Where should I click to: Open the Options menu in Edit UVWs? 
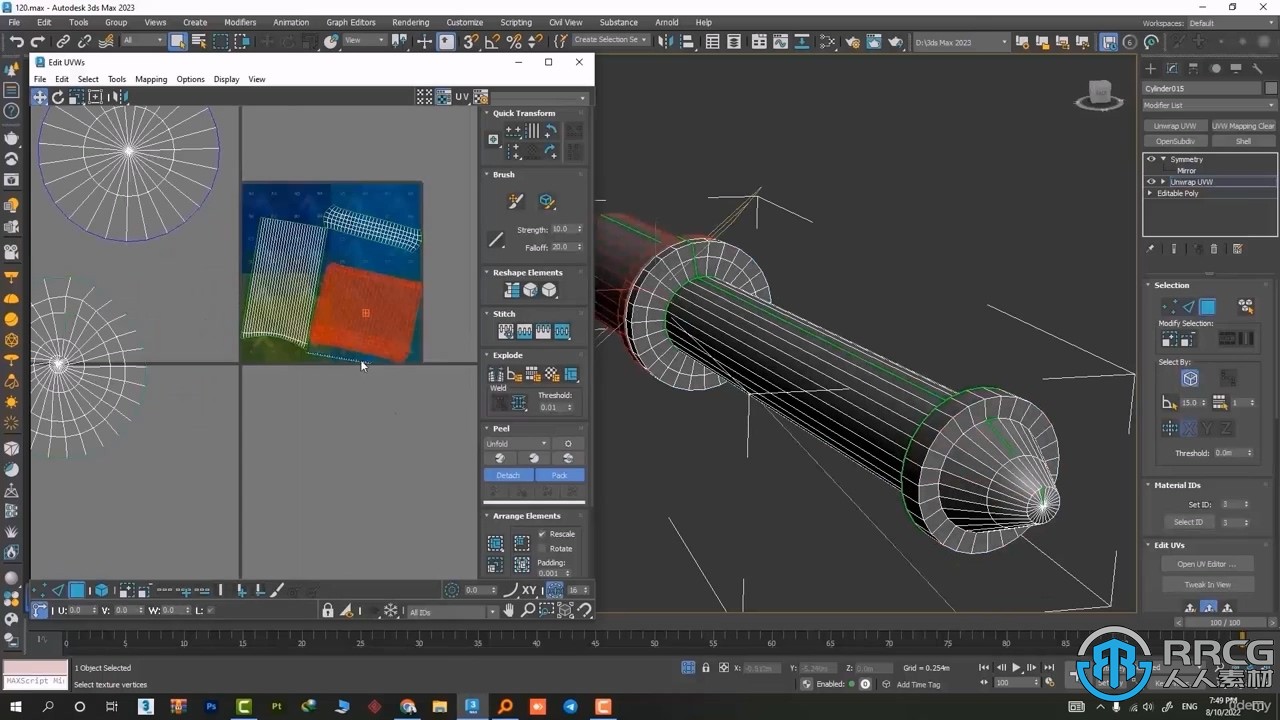(x=190, y=79)
